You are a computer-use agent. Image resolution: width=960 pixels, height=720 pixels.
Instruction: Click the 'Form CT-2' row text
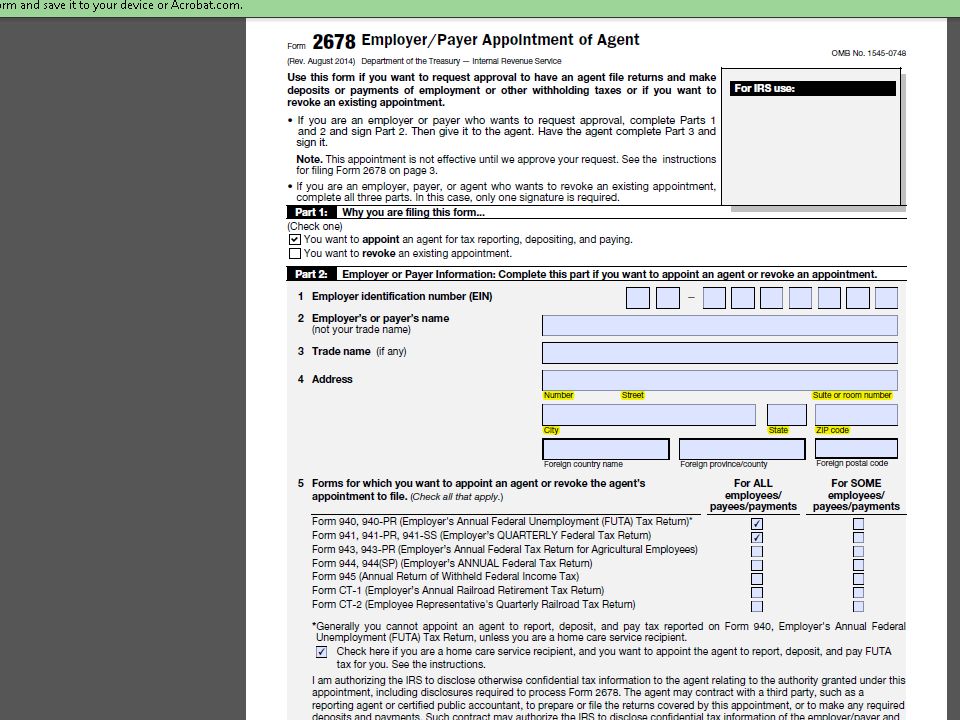[473, 604]
